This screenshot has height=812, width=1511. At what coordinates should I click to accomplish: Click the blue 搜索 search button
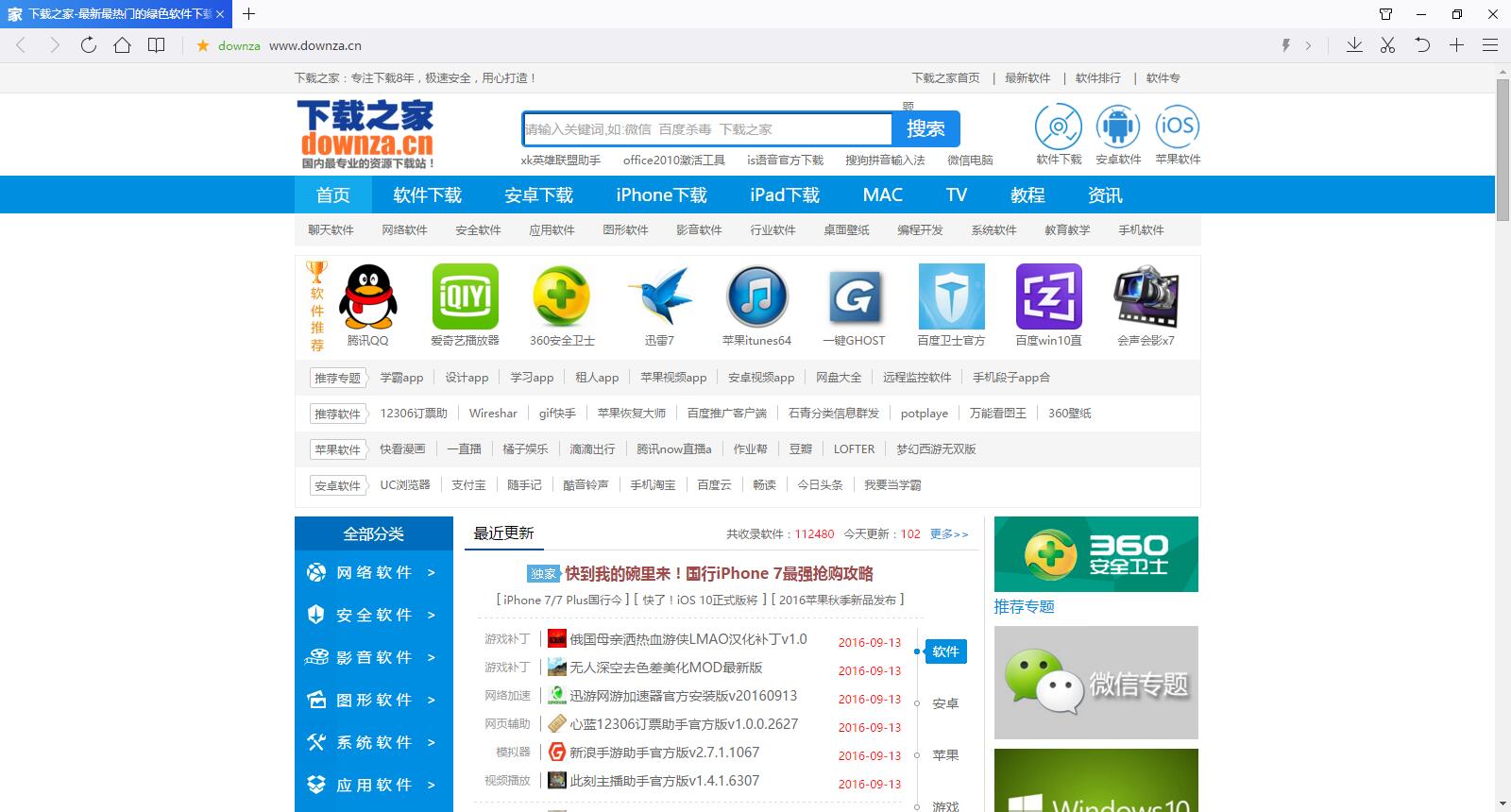coord(925,128)
